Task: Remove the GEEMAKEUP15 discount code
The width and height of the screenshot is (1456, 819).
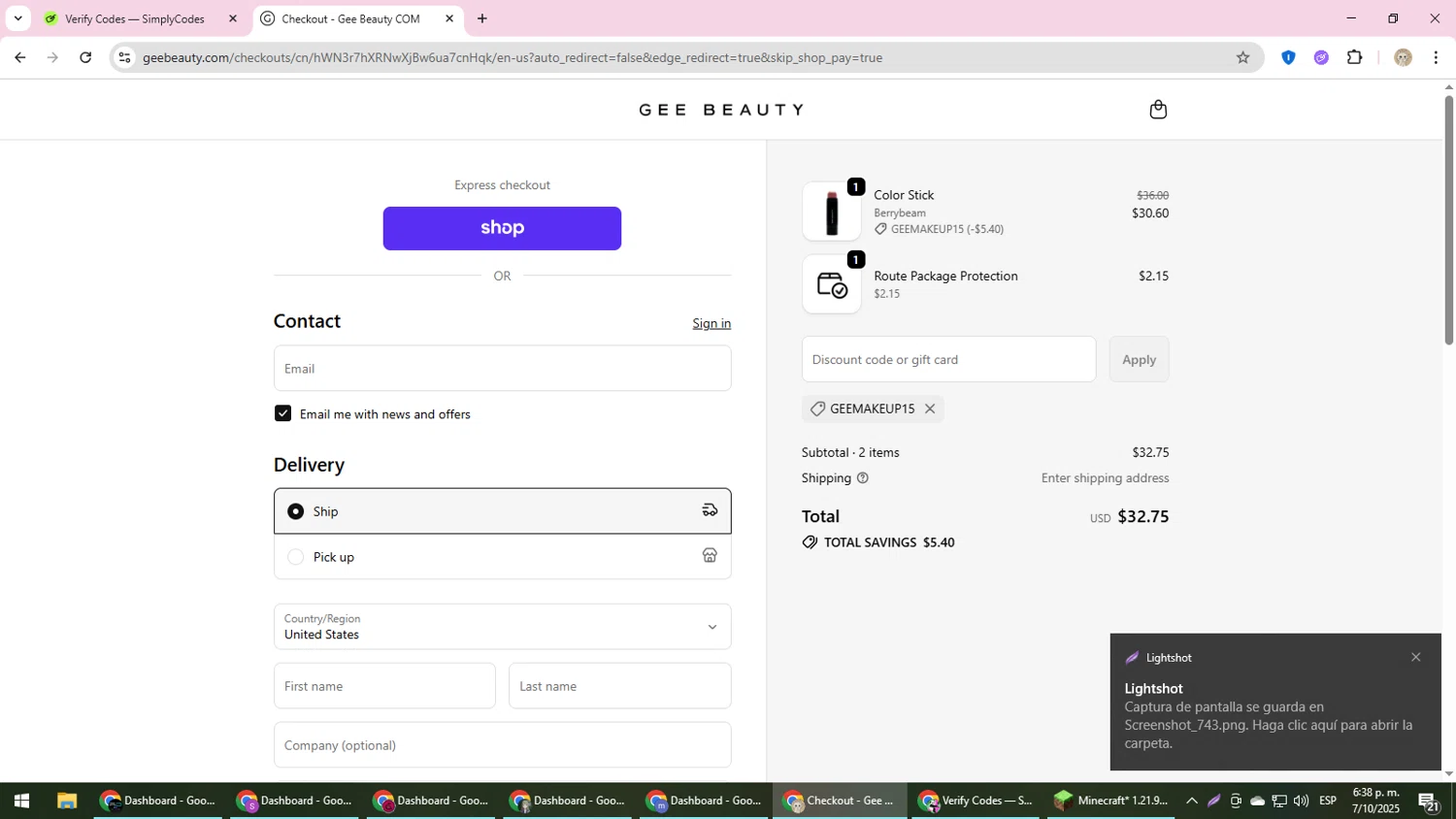Action: (930, 409)
